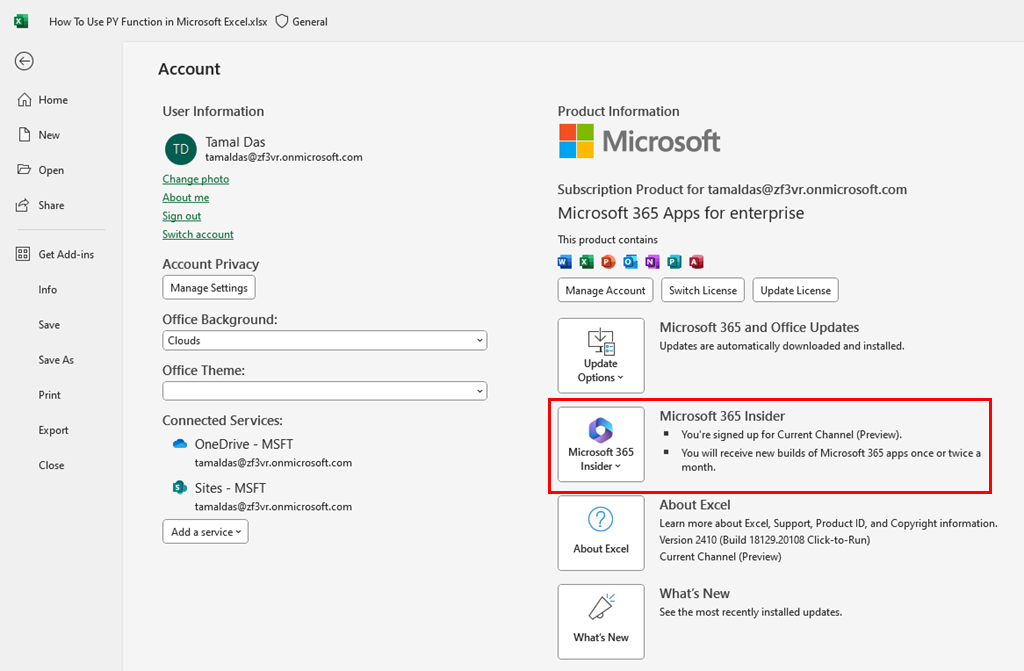
Task: Click Microsoft 365 Apps for enterprise heading
Action: (x=681, y=213)
